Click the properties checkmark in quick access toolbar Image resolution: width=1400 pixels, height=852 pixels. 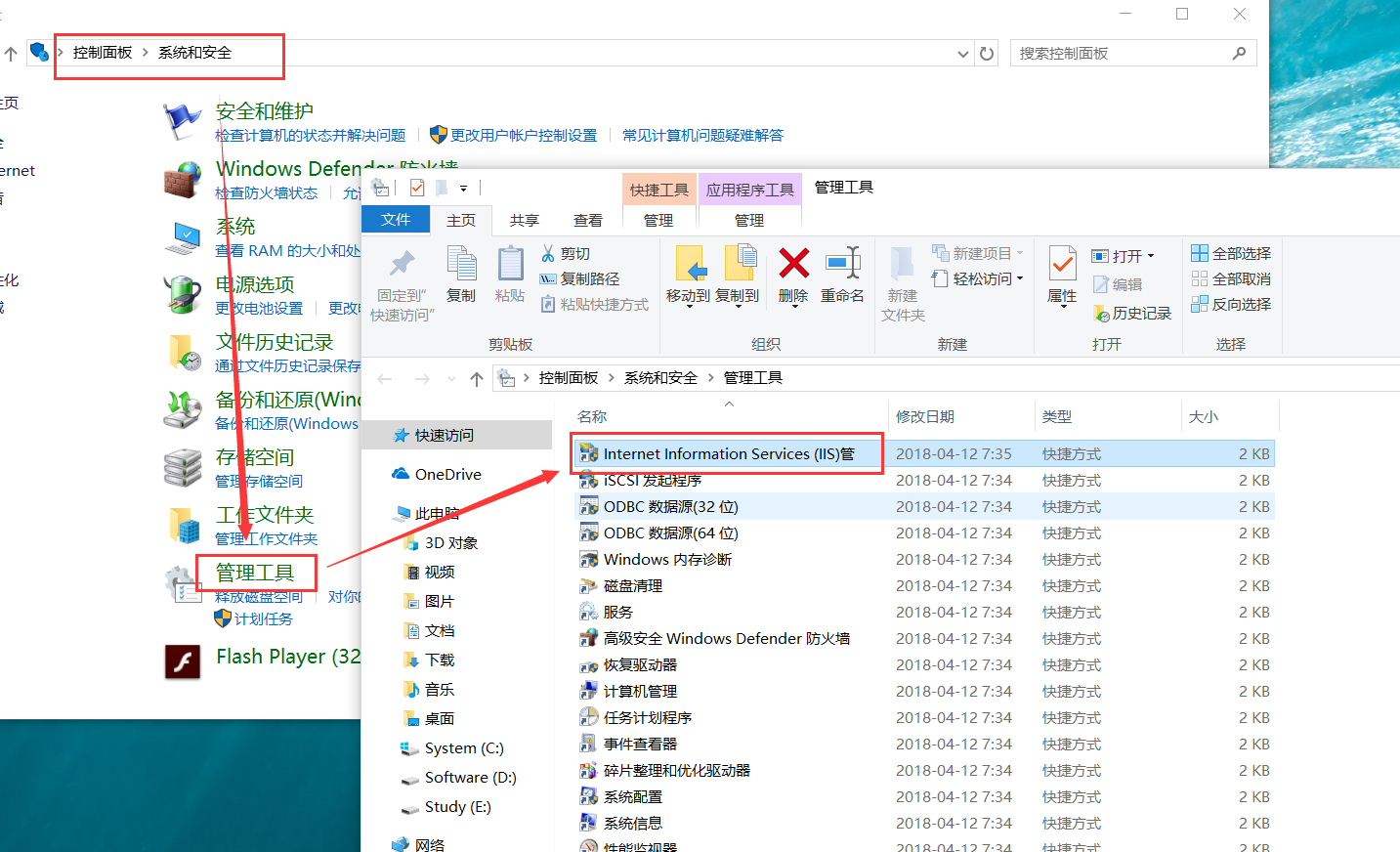(417, 188)
